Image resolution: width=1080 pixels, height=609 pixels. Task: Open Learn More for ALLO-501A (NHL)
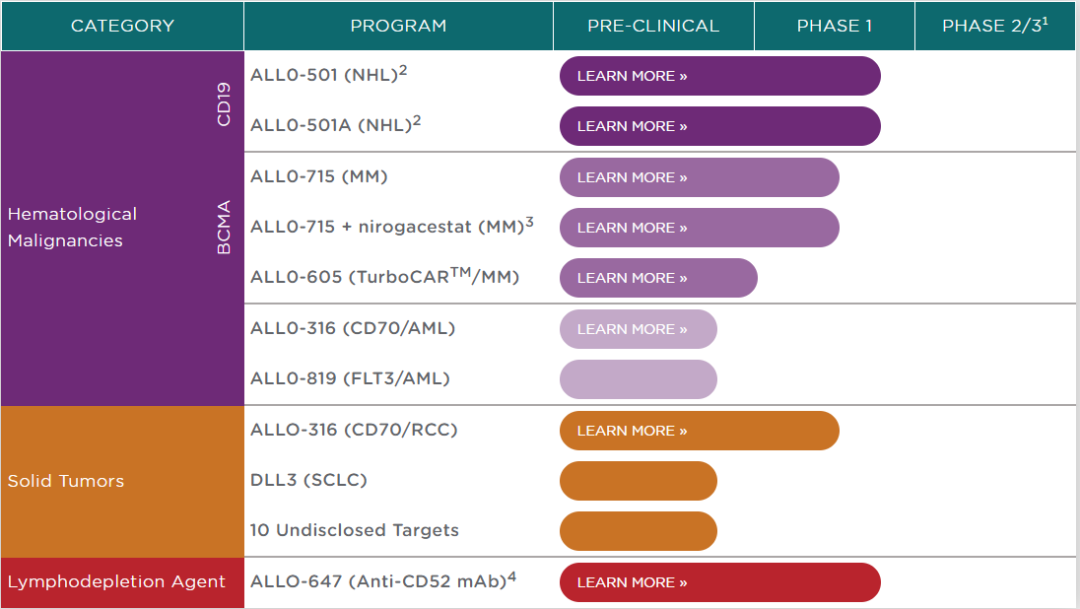(x=632, y=126)
